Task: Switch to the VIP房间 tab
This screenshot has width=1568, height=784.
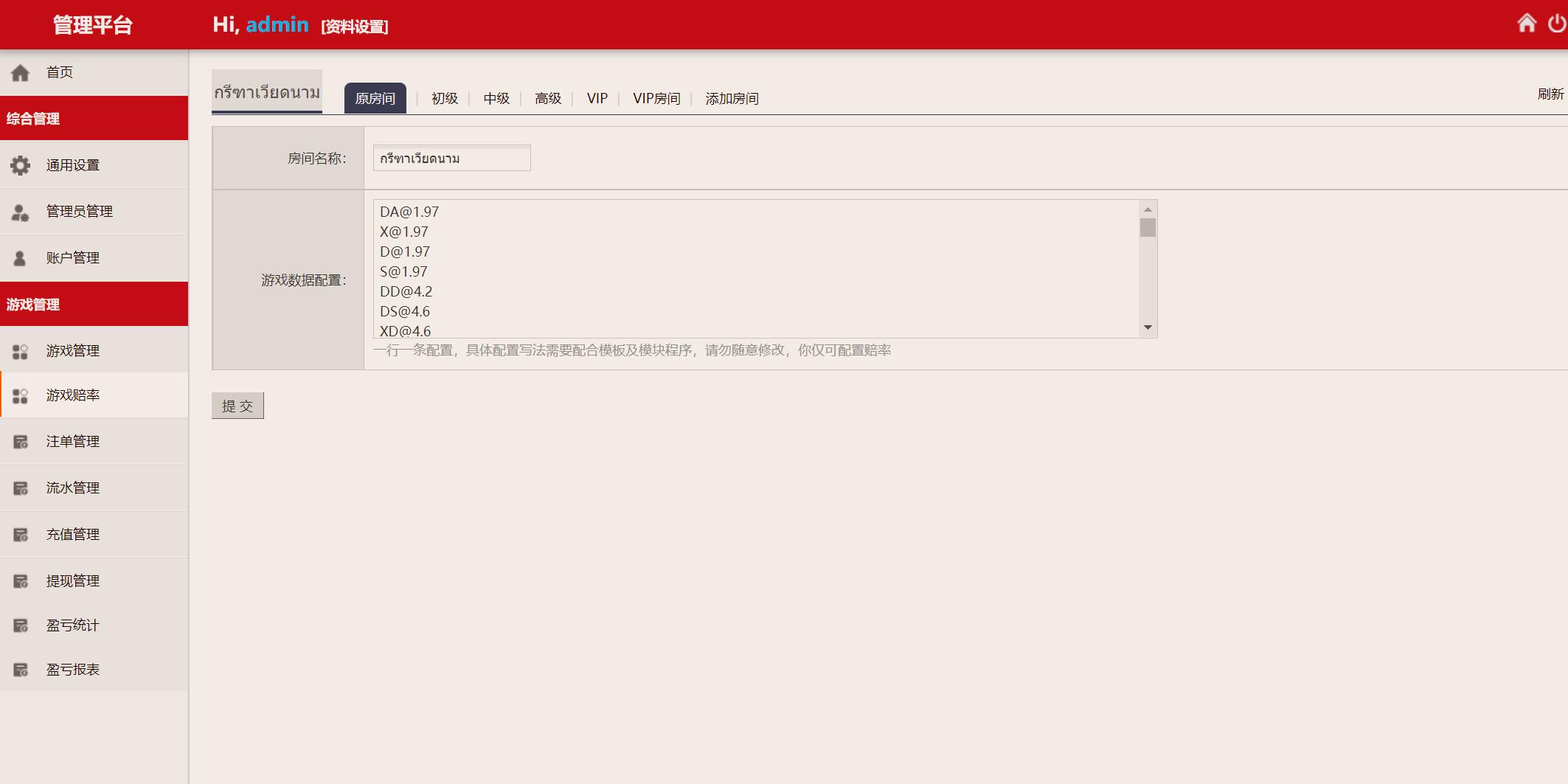Action: [656, 98]
